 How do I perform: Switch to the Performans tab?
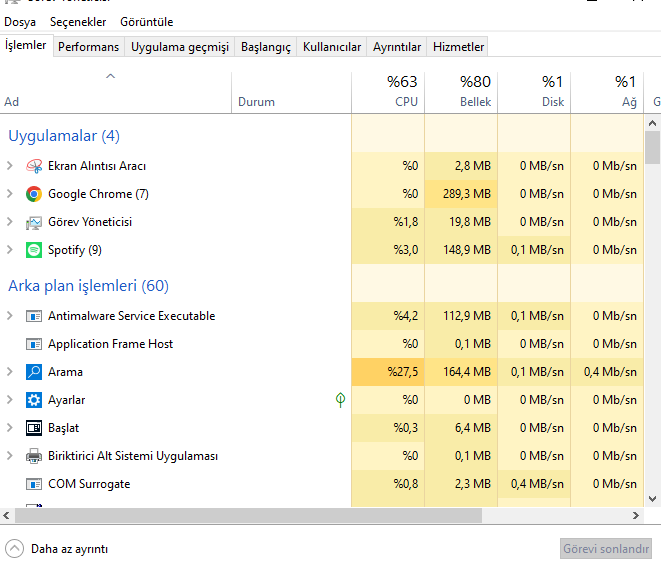point(88,47)
